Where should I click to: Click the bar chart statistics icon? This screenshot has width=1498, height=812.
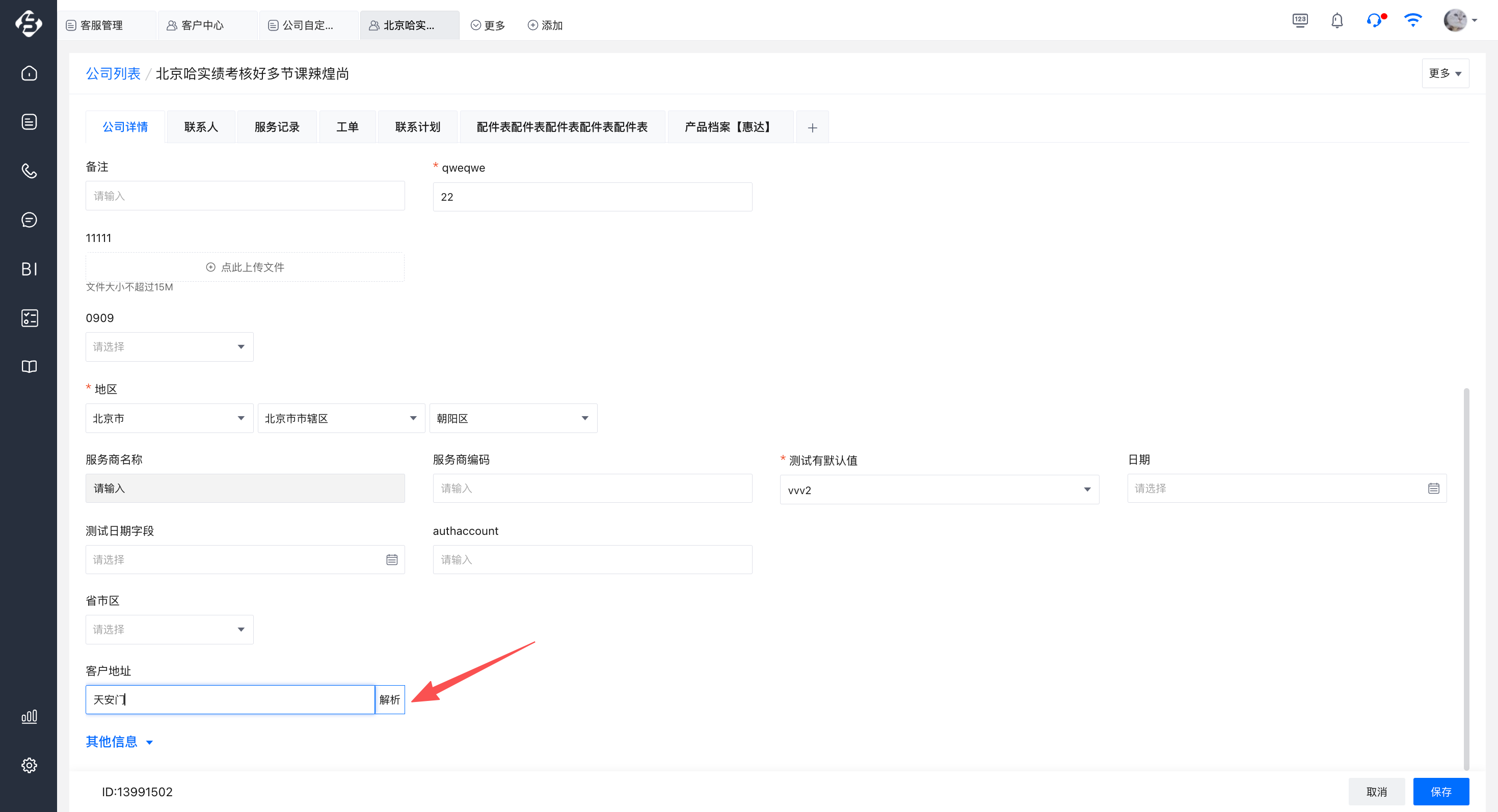click(x=29, y=716)
